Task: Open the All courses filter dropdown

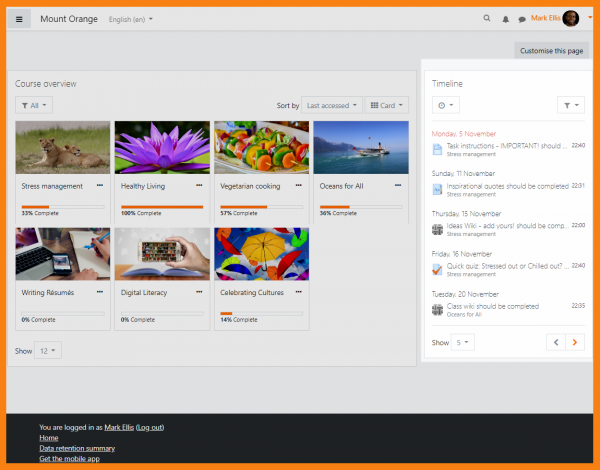Action: coord(34,105)
